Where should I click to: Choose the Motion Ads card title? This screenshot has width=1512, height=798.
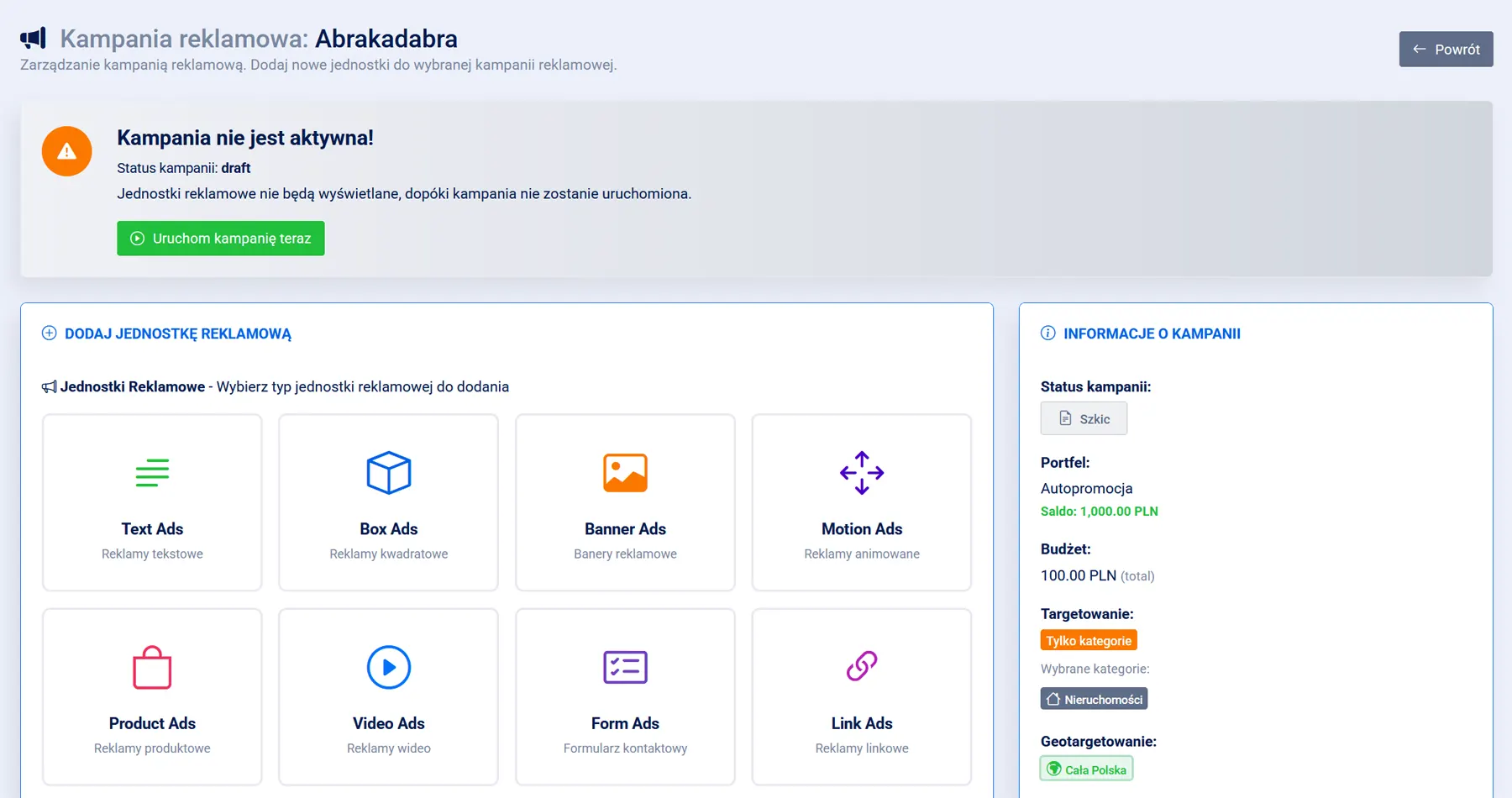[862, 528]
